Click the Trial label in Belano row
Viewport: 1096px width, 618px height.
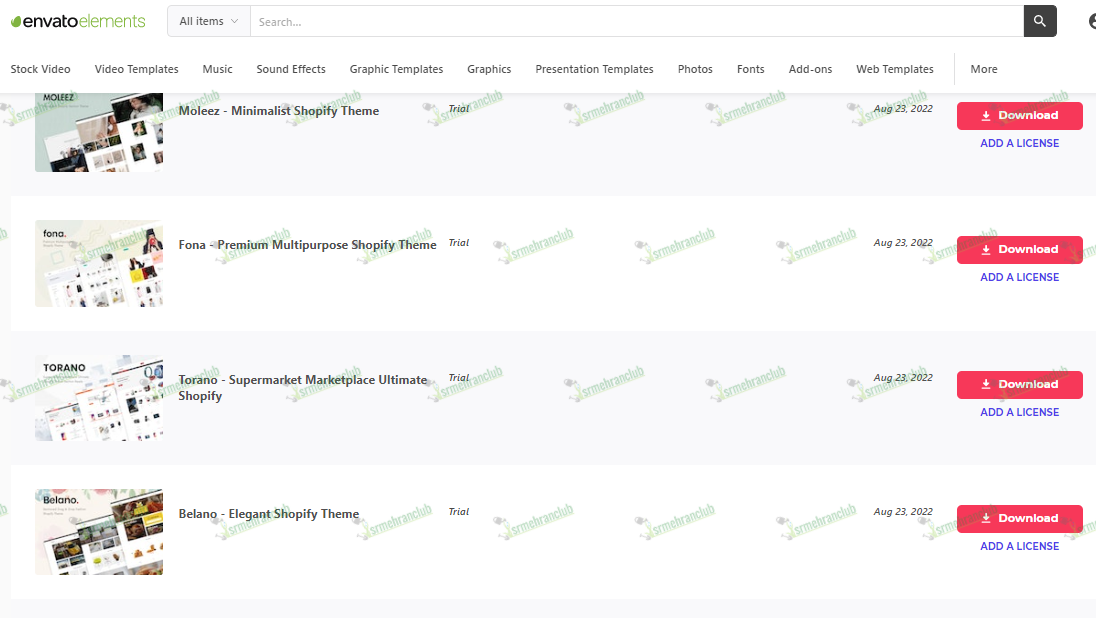[x=459, y=512]
